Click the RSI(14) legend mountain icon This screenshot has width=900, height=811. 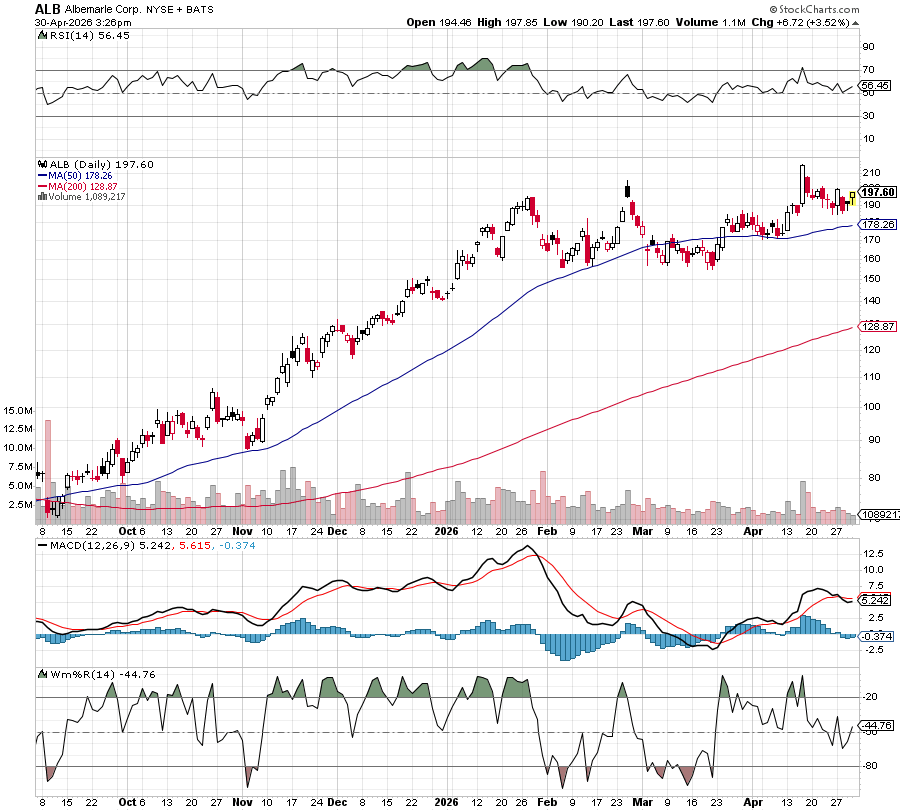click(41, 34)
